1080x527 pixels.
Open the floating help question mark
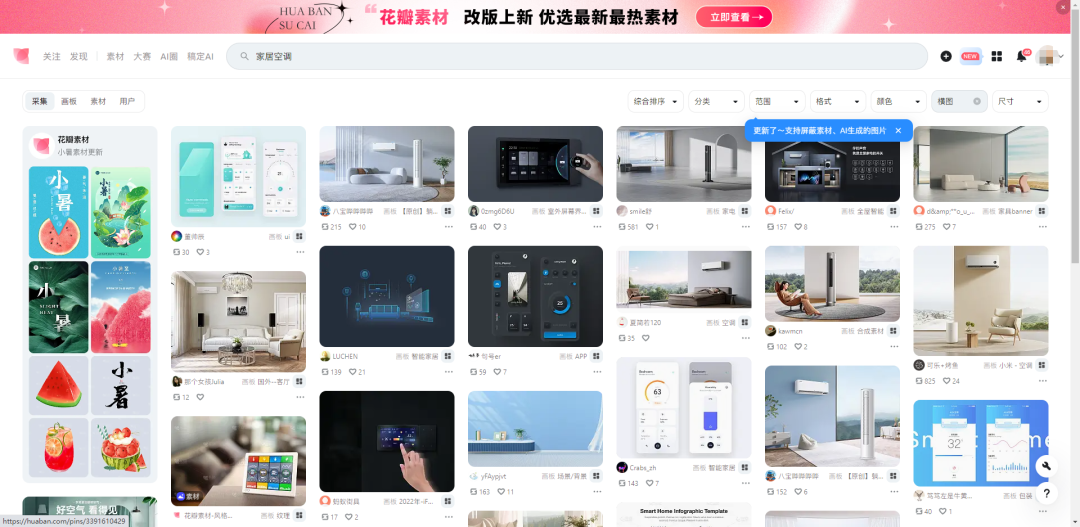pos(1046,493)
